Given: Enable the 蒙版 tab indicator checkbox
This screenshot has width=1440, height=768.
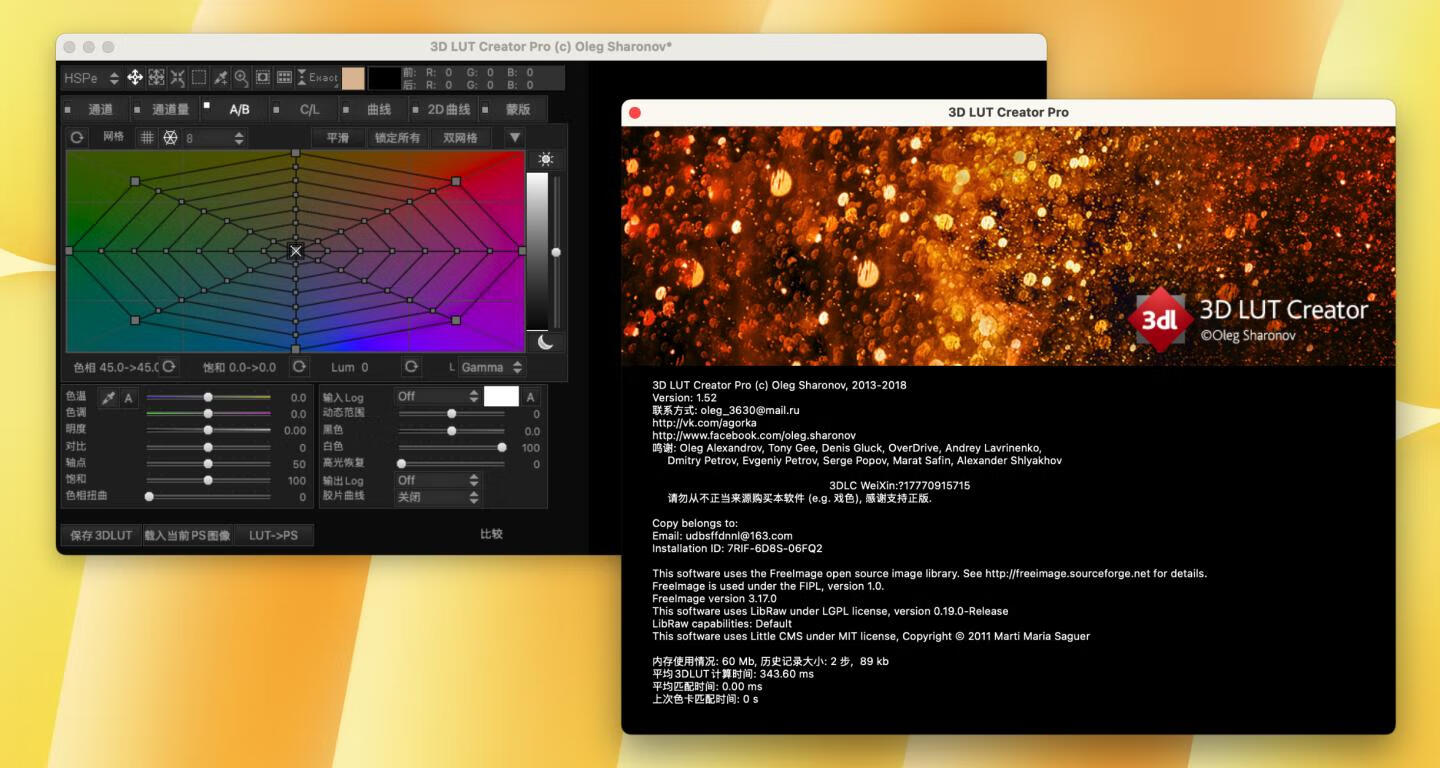Looking at the screenshot, I should [485, 109].
